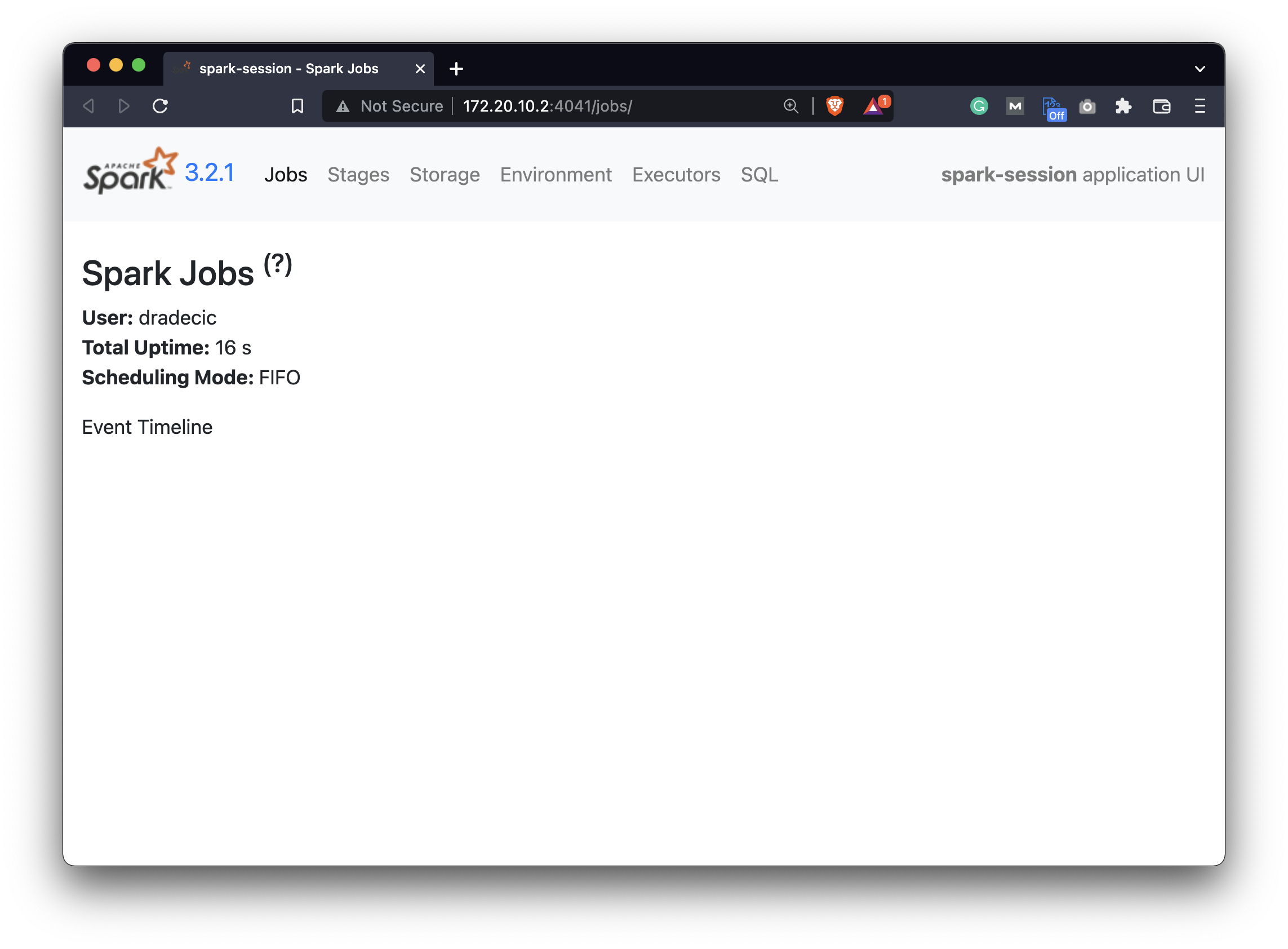This screenshot has height=949, width=1288.
Task: Select the spark-session browser tab
Action: pos(289,68)
